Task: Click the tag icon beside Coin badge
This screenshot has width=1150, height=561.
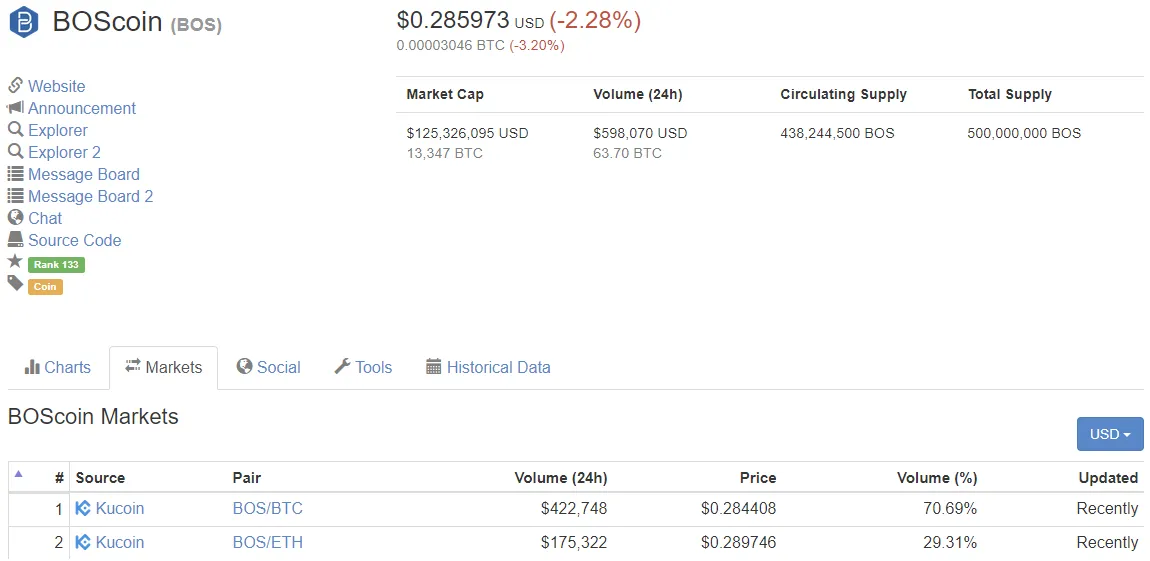Action: coord(15,283)
